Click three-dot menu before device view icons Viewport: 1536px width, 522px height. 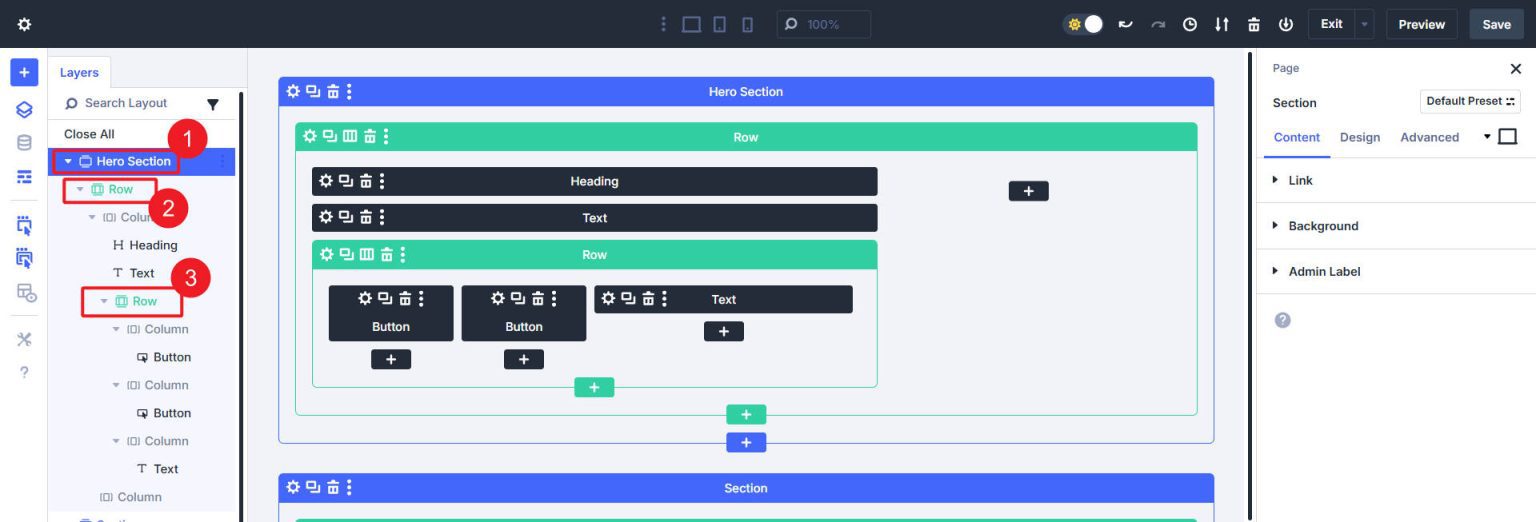pos(663,24)
